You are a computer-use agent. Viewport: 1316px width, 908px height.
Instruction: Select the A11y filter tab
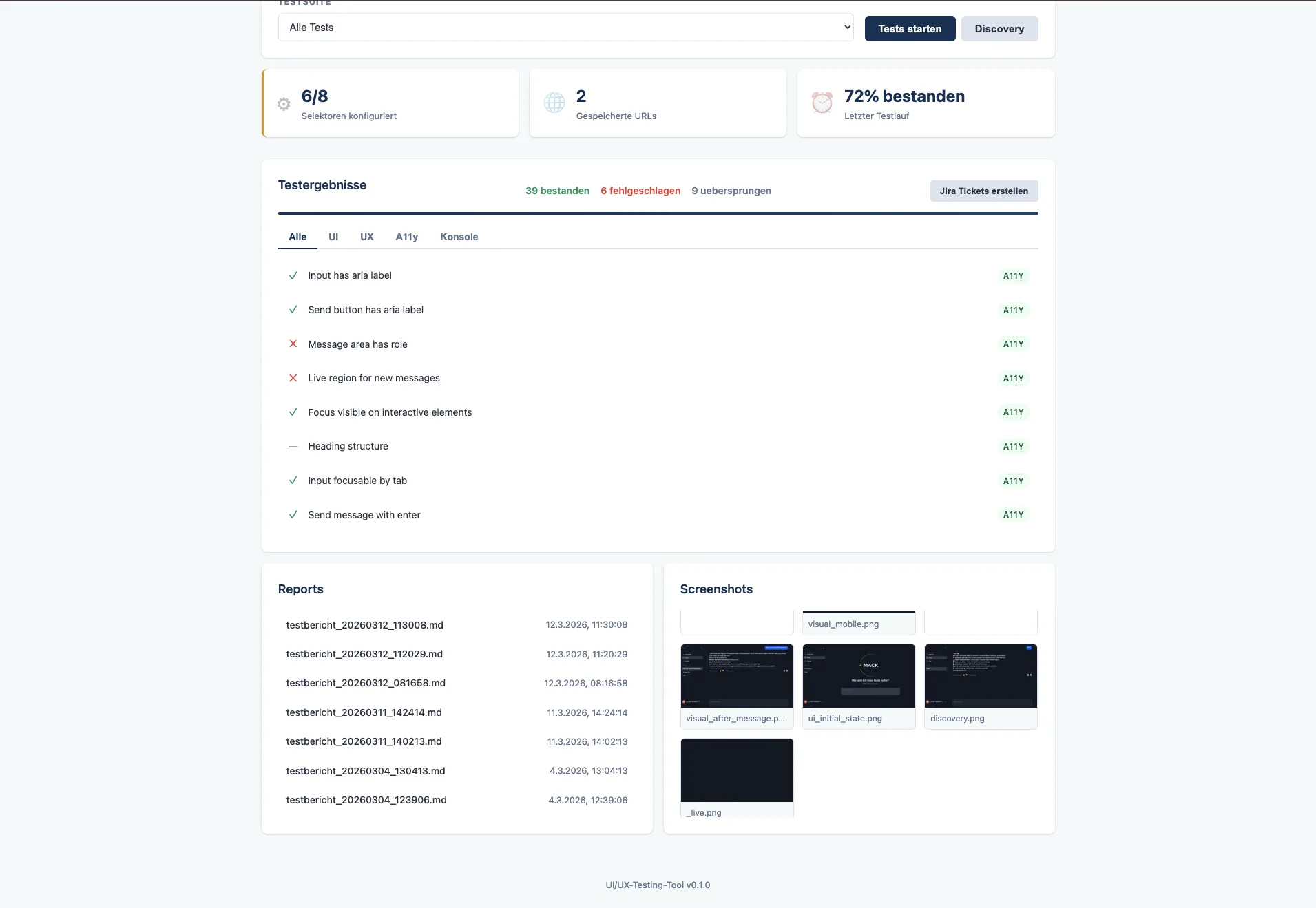[x=406, y=237]
